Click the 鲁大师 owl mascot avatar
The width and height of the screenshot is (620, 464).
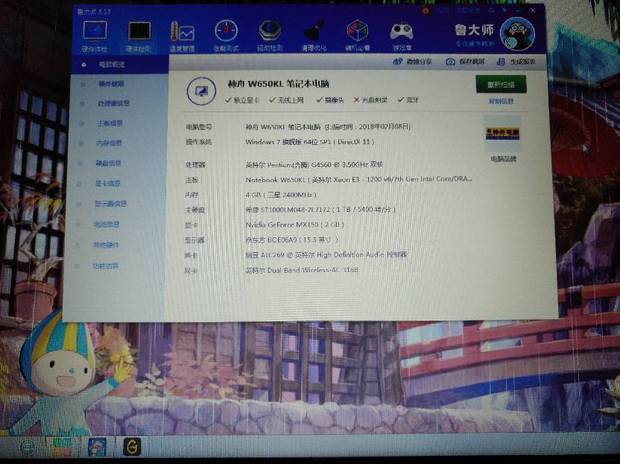point(517,34)
